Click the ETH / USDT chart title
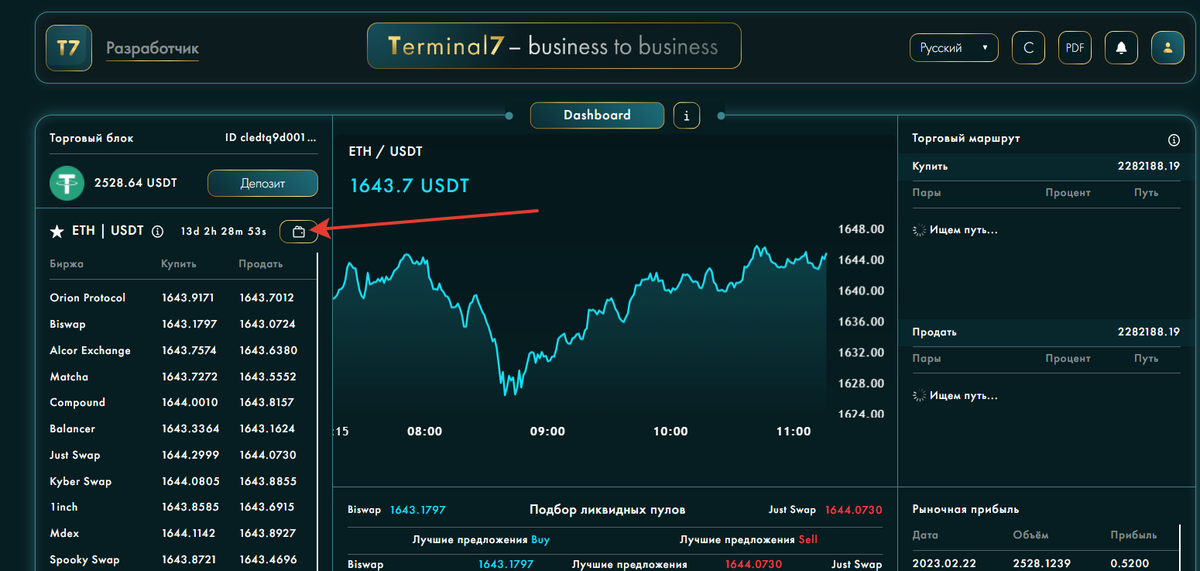This screenshot has width=1200, height=571. (385, 151)
